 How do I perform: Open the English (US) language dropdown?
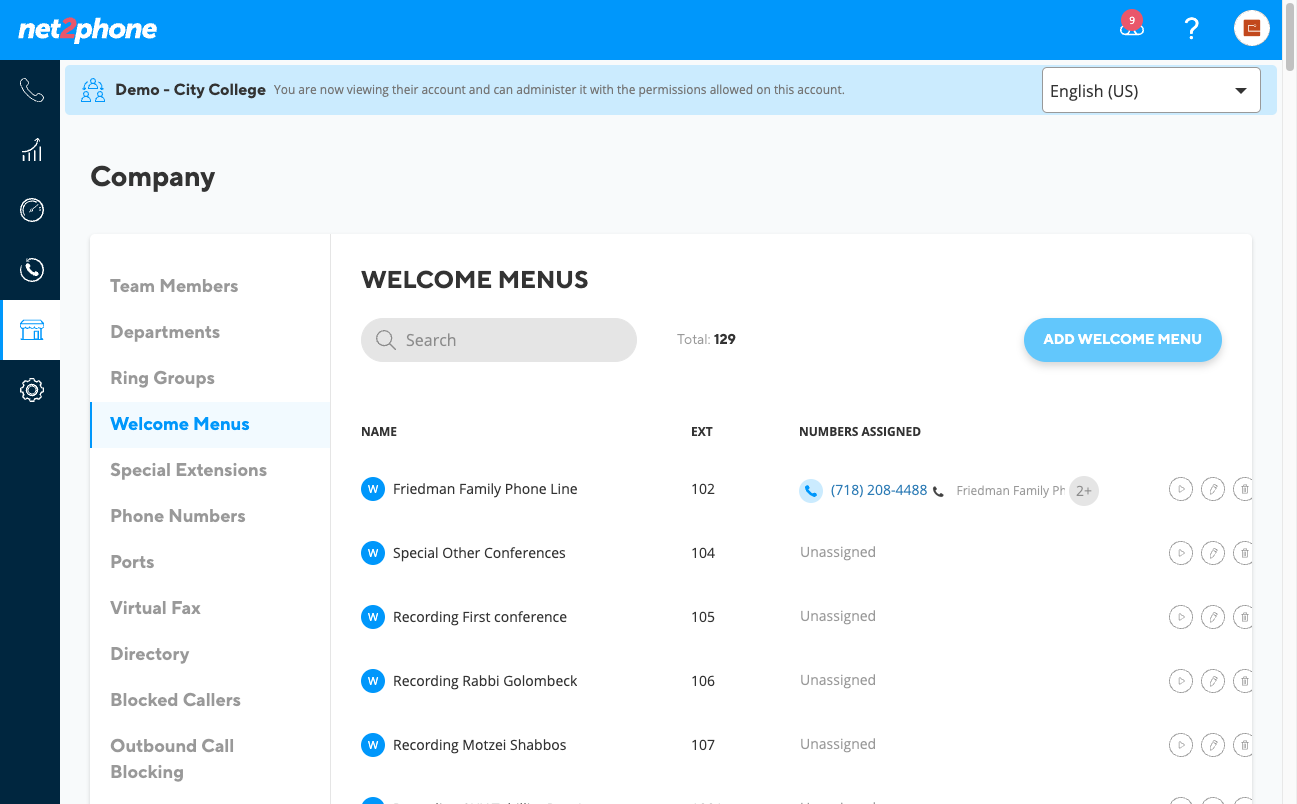coord(1151,91)
